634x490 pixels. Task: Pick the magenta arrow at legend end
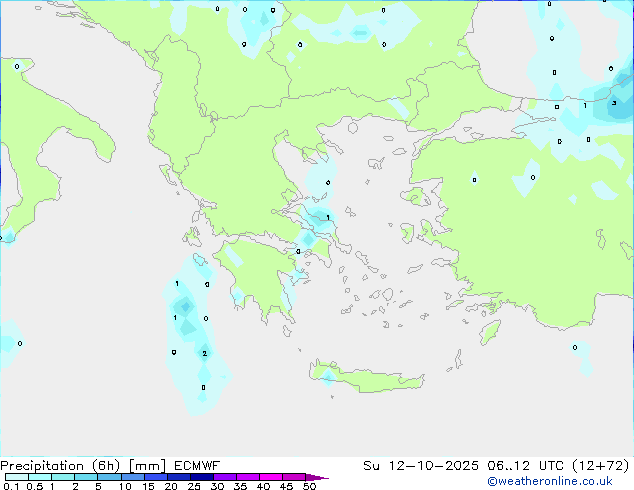coord(318,478)
